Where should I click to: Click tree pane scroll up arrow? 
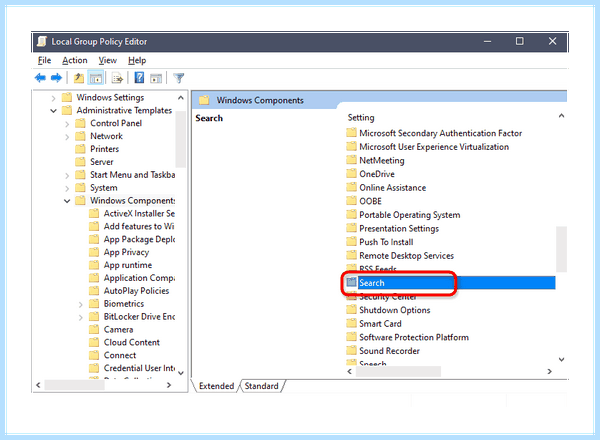tap(181, 98)
